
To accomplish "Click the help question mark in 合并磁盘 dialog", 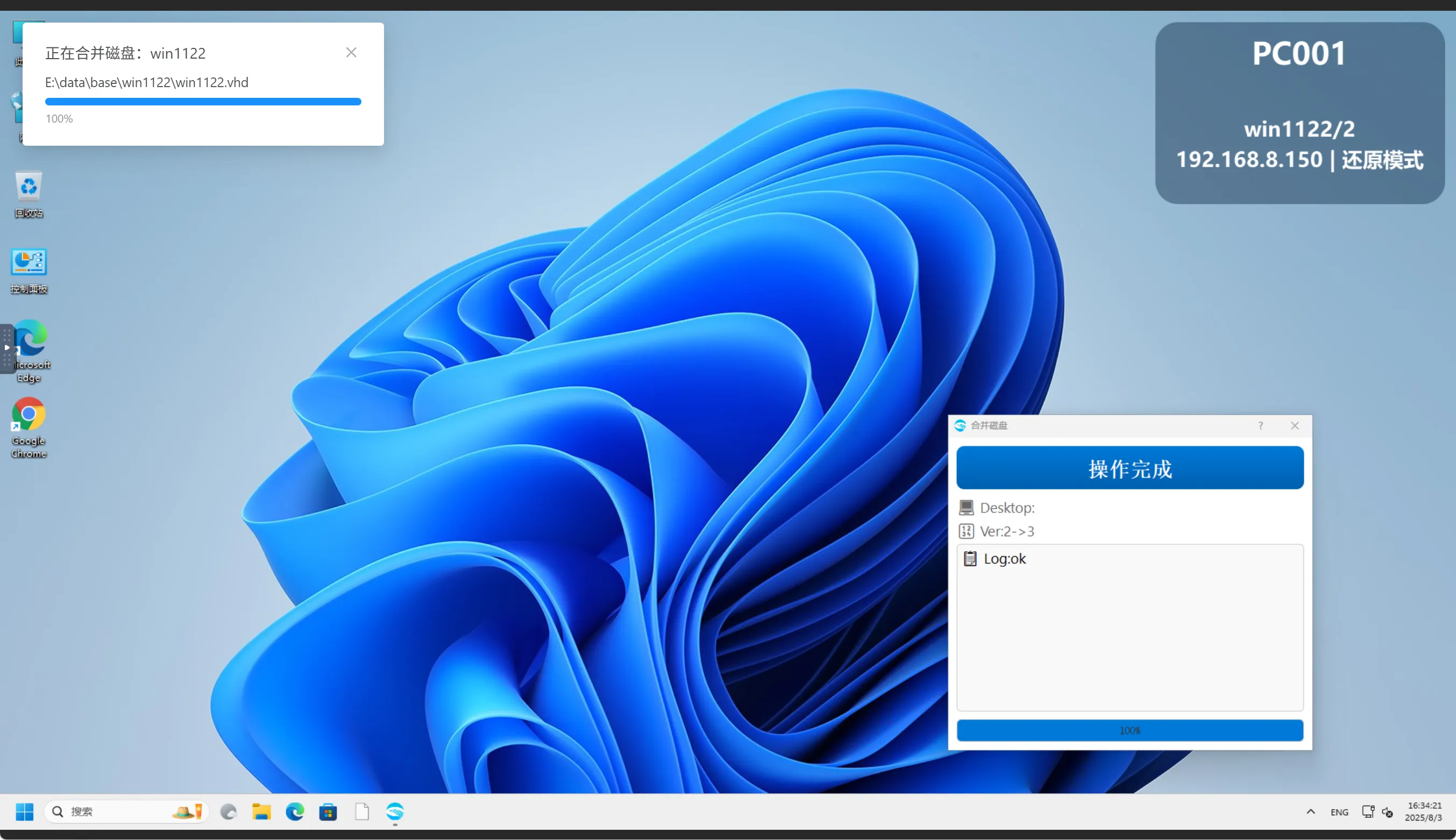I will (1260, 426).
